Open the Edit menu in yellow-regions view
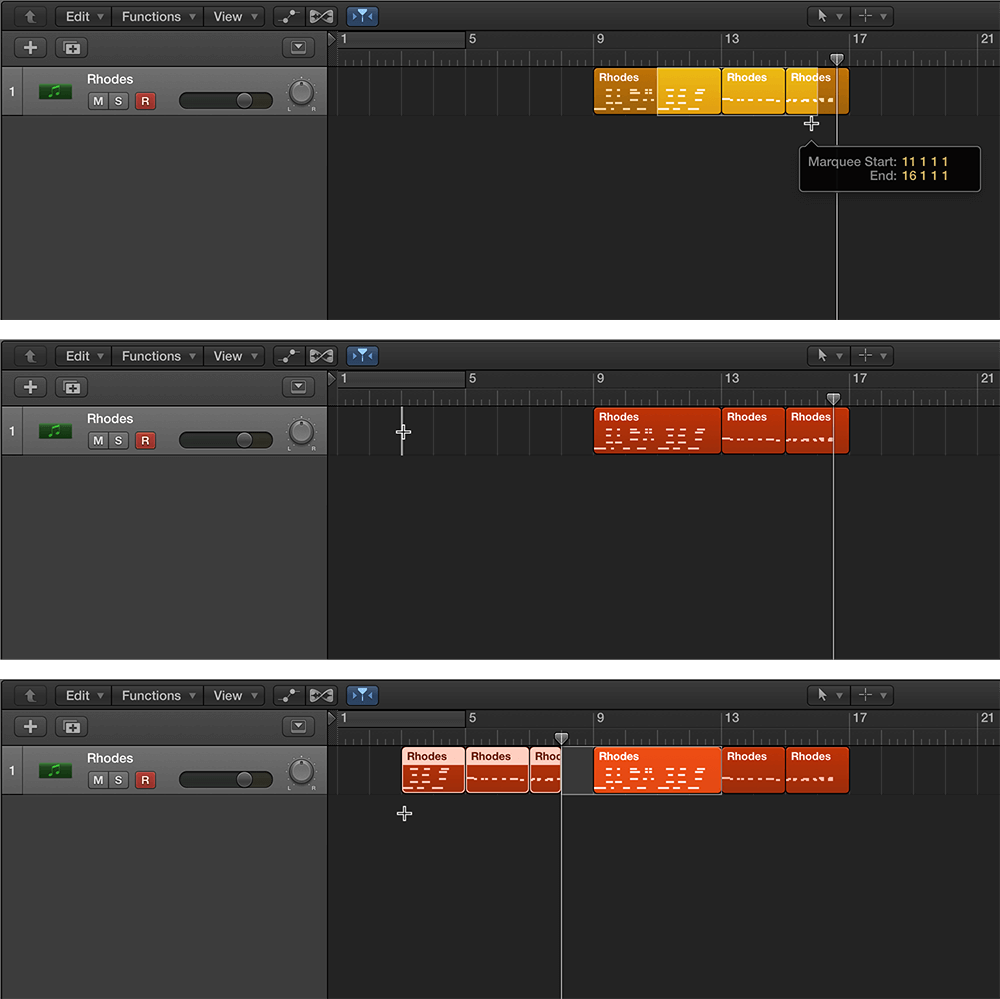Screen dimensions: 1000x999 point(84,17)
